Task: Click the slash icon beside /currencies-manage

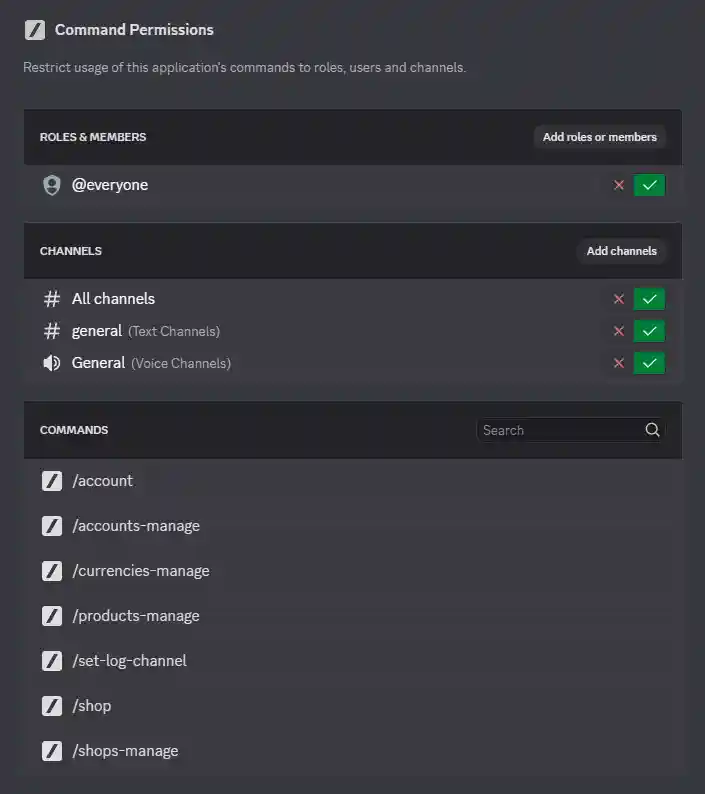Action: (52, 571)
